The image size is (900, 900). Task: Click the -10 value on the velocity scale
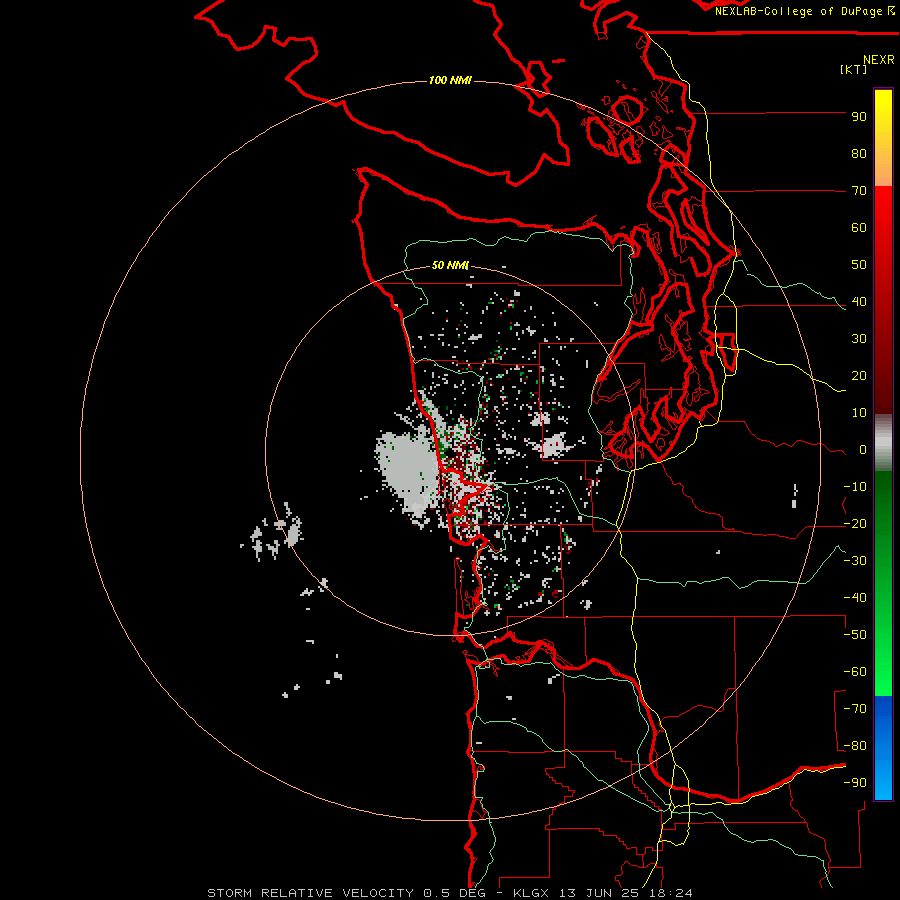pyautogui.click(x=855, y=487)
